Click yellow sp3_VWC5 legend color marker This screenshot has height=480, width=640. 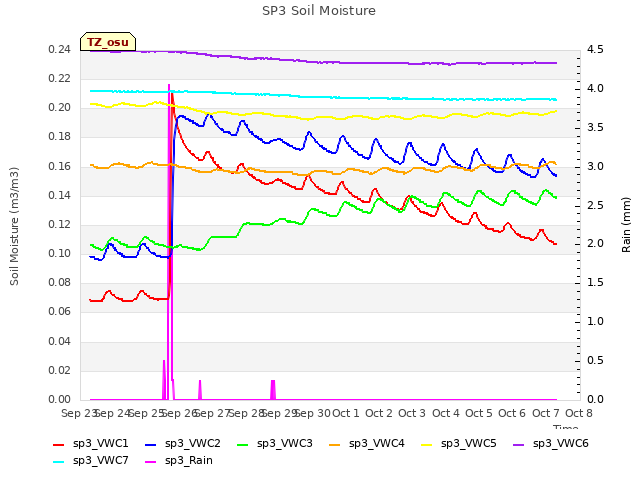pyautogui.click(x=427, y=445)
